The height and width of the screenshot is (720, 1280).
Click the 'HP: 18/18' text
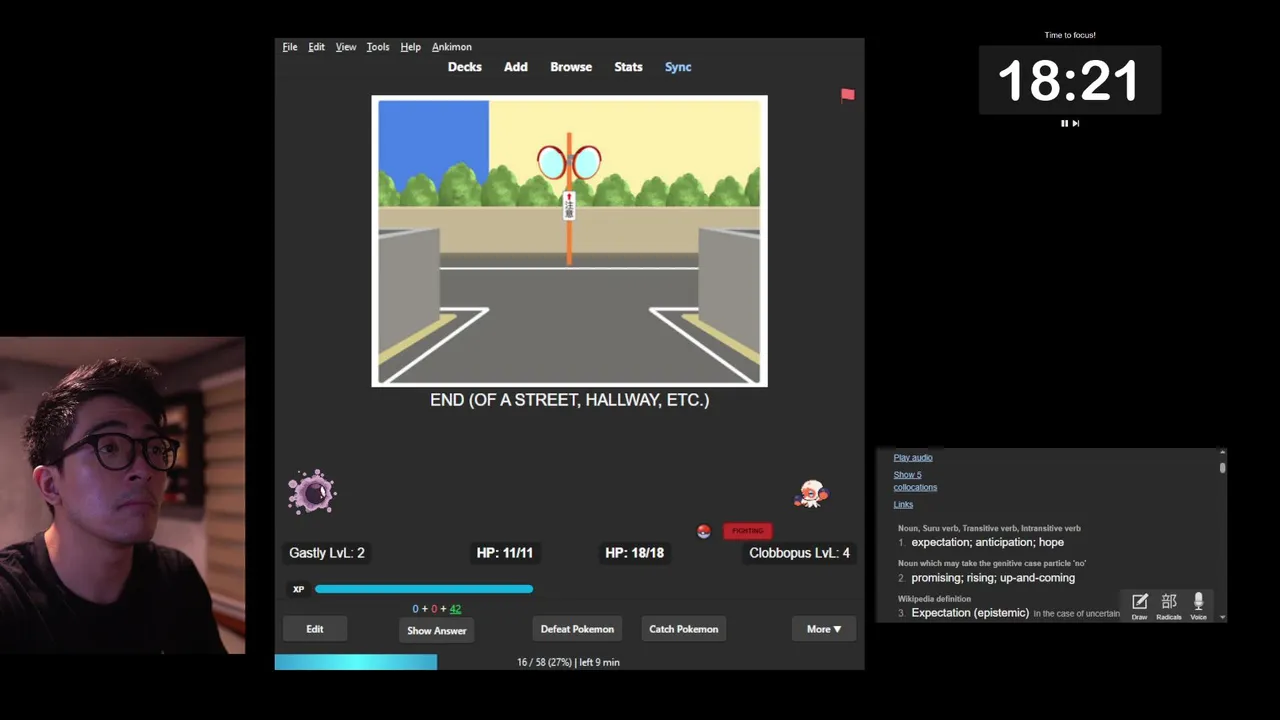pos(634,553)
